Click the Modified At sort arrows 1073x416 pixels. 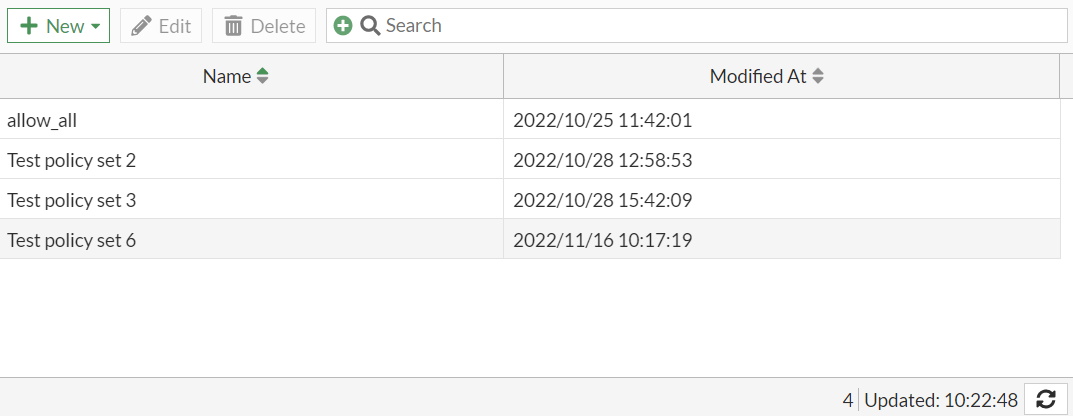(818, 76)
